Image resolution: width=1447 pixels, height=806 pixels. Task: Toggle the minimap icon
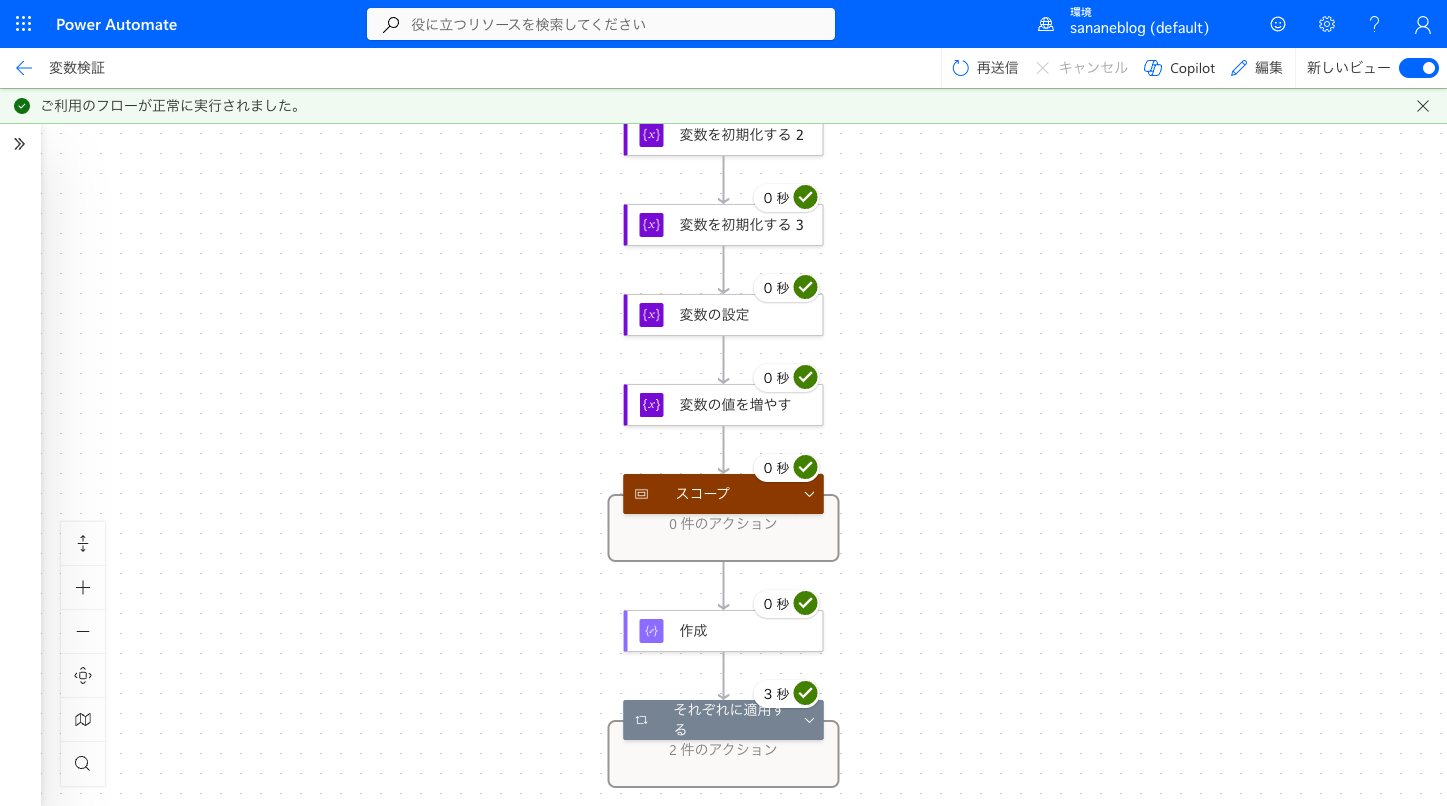coord(83,720)
